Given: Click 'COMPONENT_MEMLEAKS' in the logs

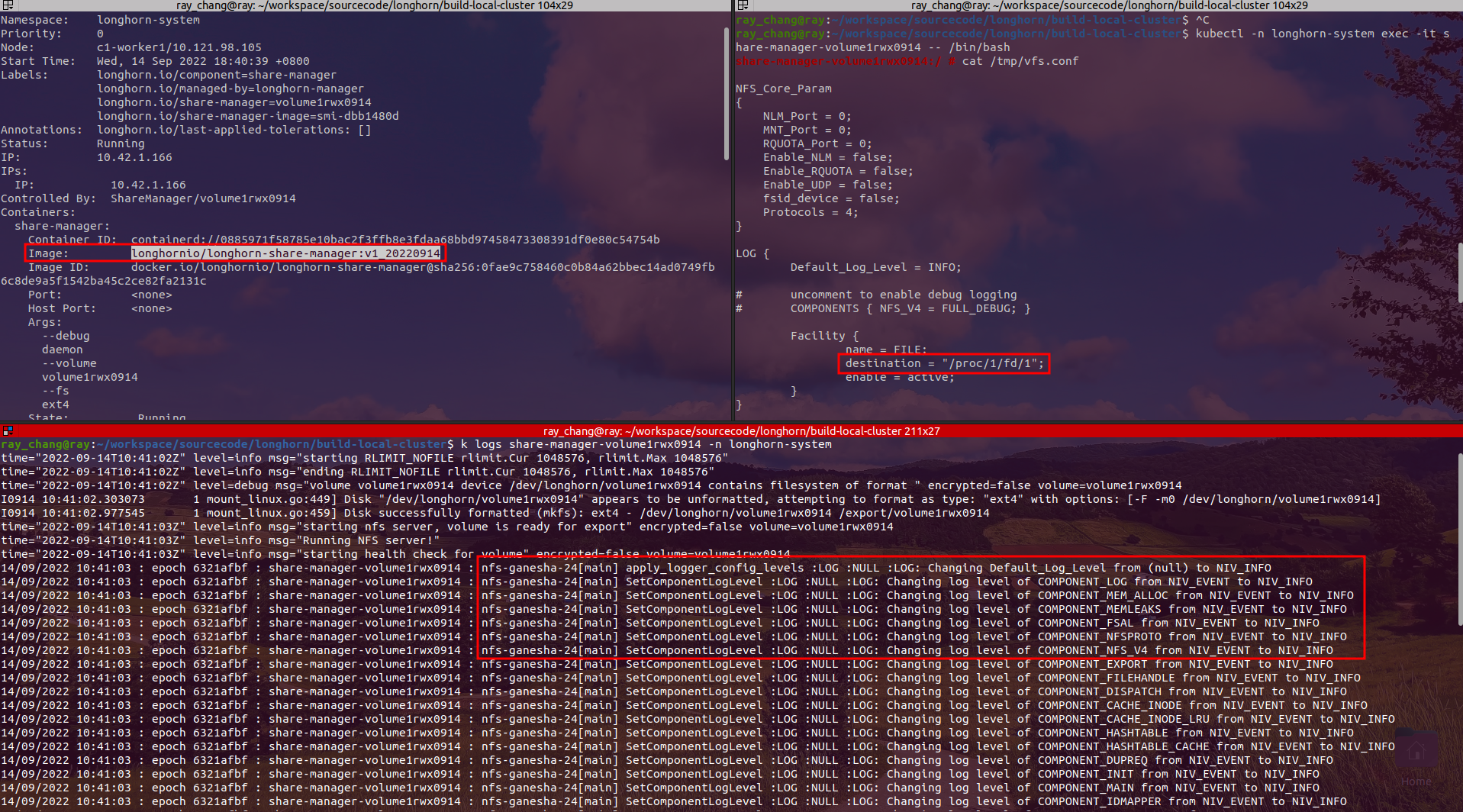Looking at the screenshot, I should (x=1099, y=609).
